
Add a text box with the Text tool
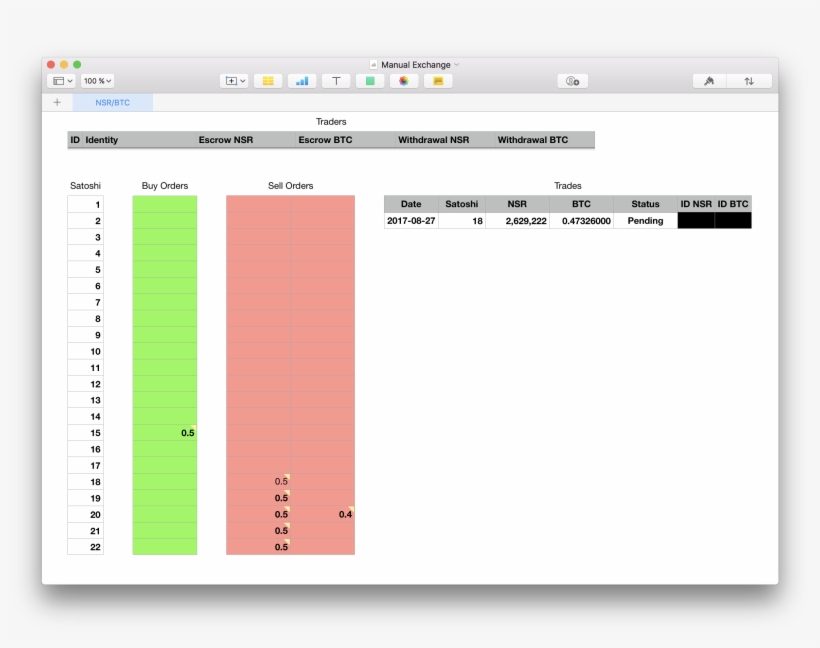pos(336,81)
